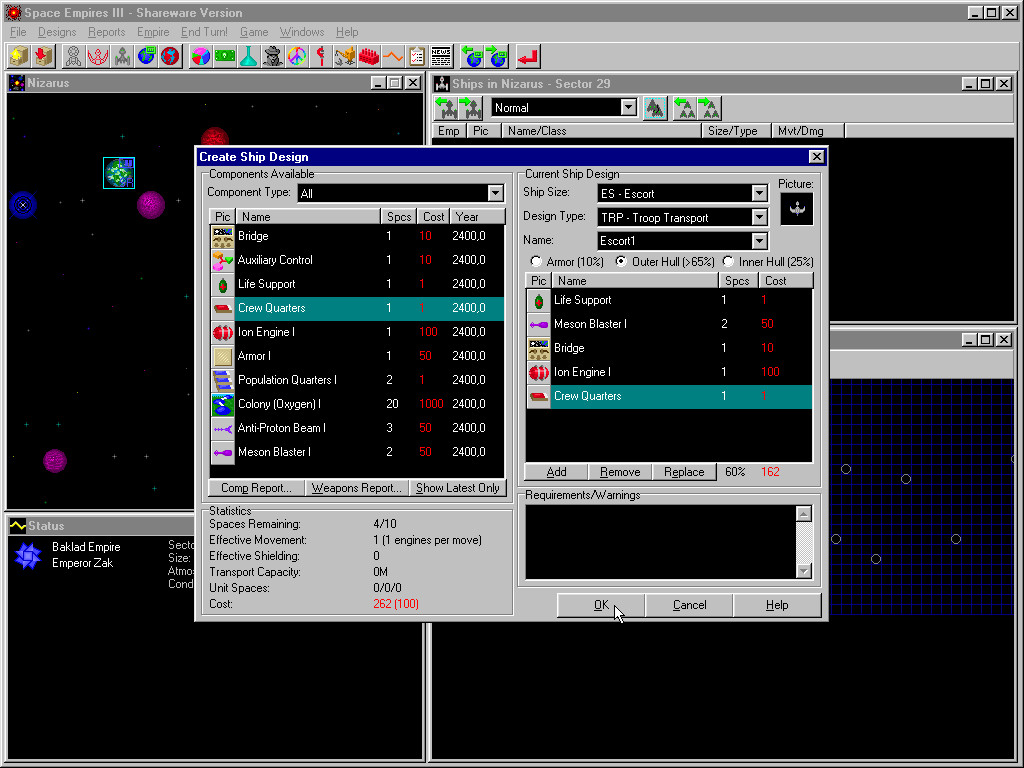Open the design Name dropdown arrow
The image size is (1024, 768).
tap(759, 241)
